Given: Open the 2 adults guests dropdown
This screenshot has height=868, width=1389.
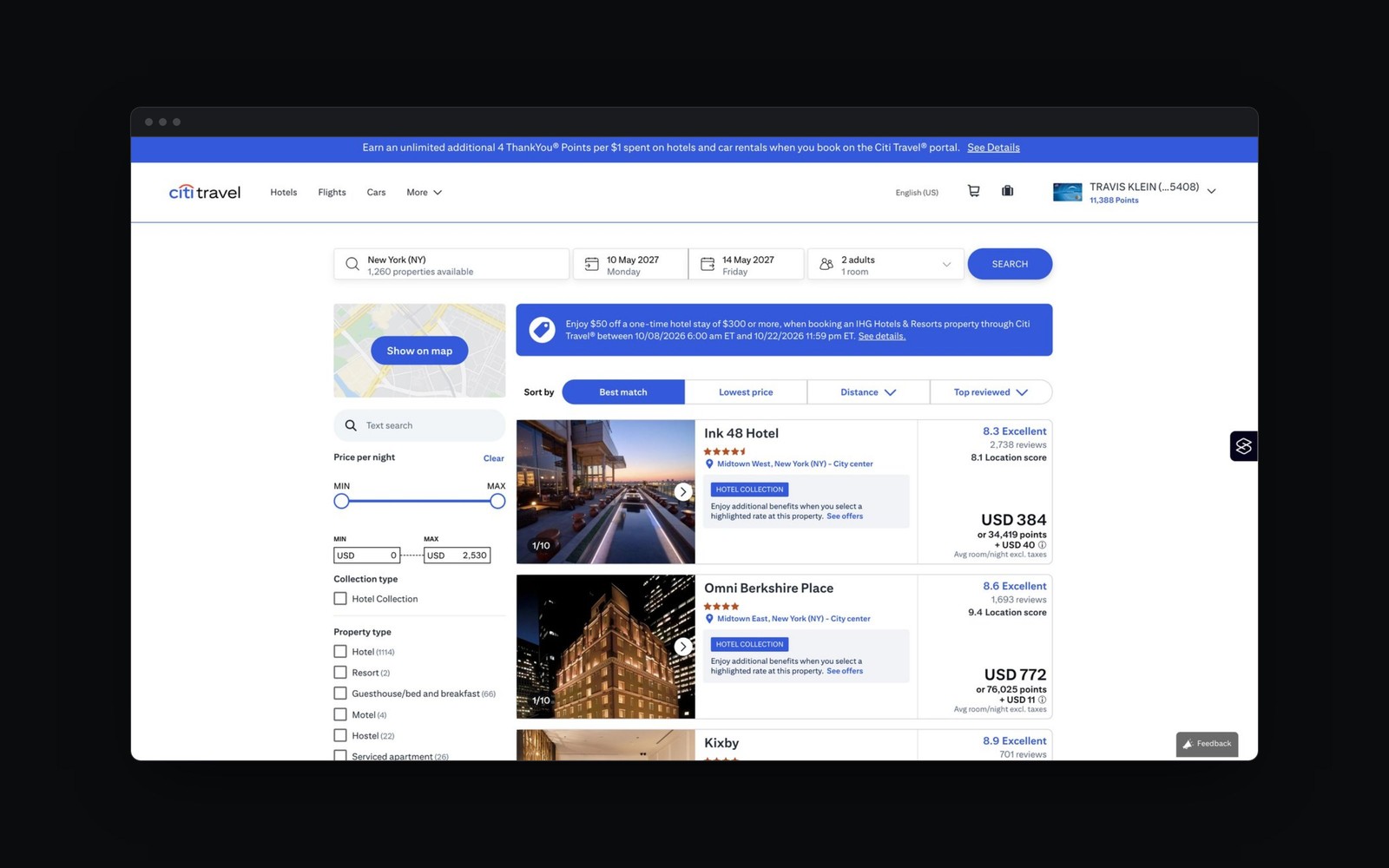Looking at the screenshot, I should click(885, 264).
